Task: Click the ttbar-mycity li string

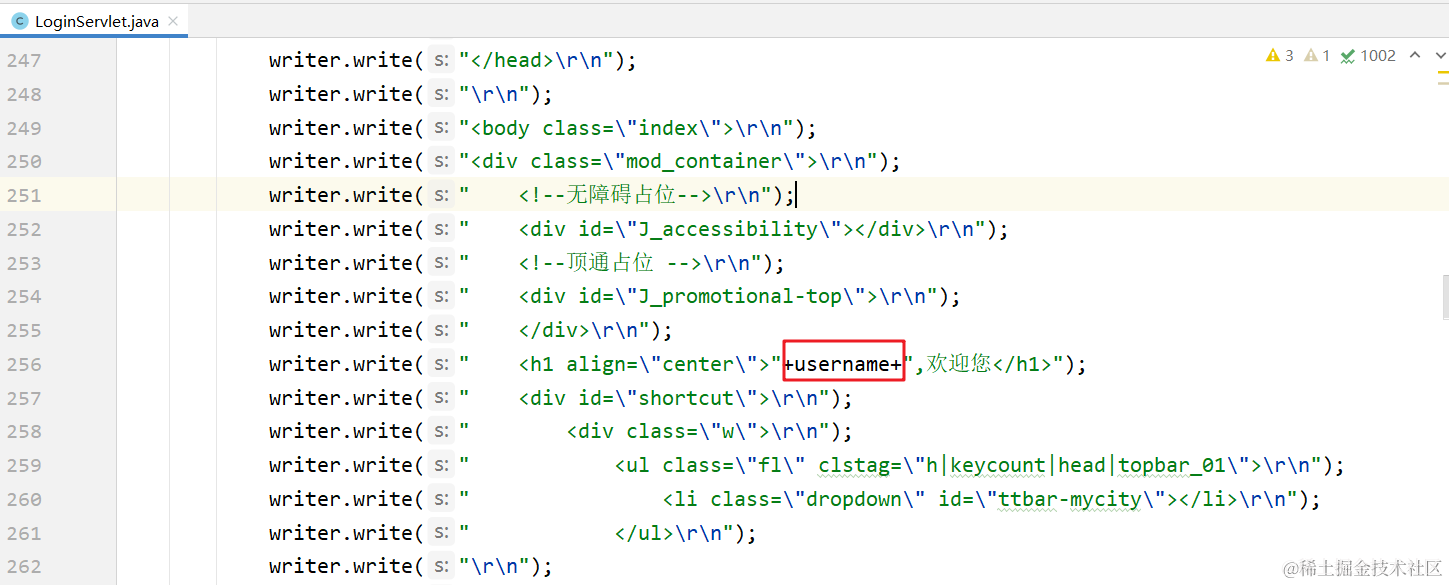Action: tap(879, 500)
